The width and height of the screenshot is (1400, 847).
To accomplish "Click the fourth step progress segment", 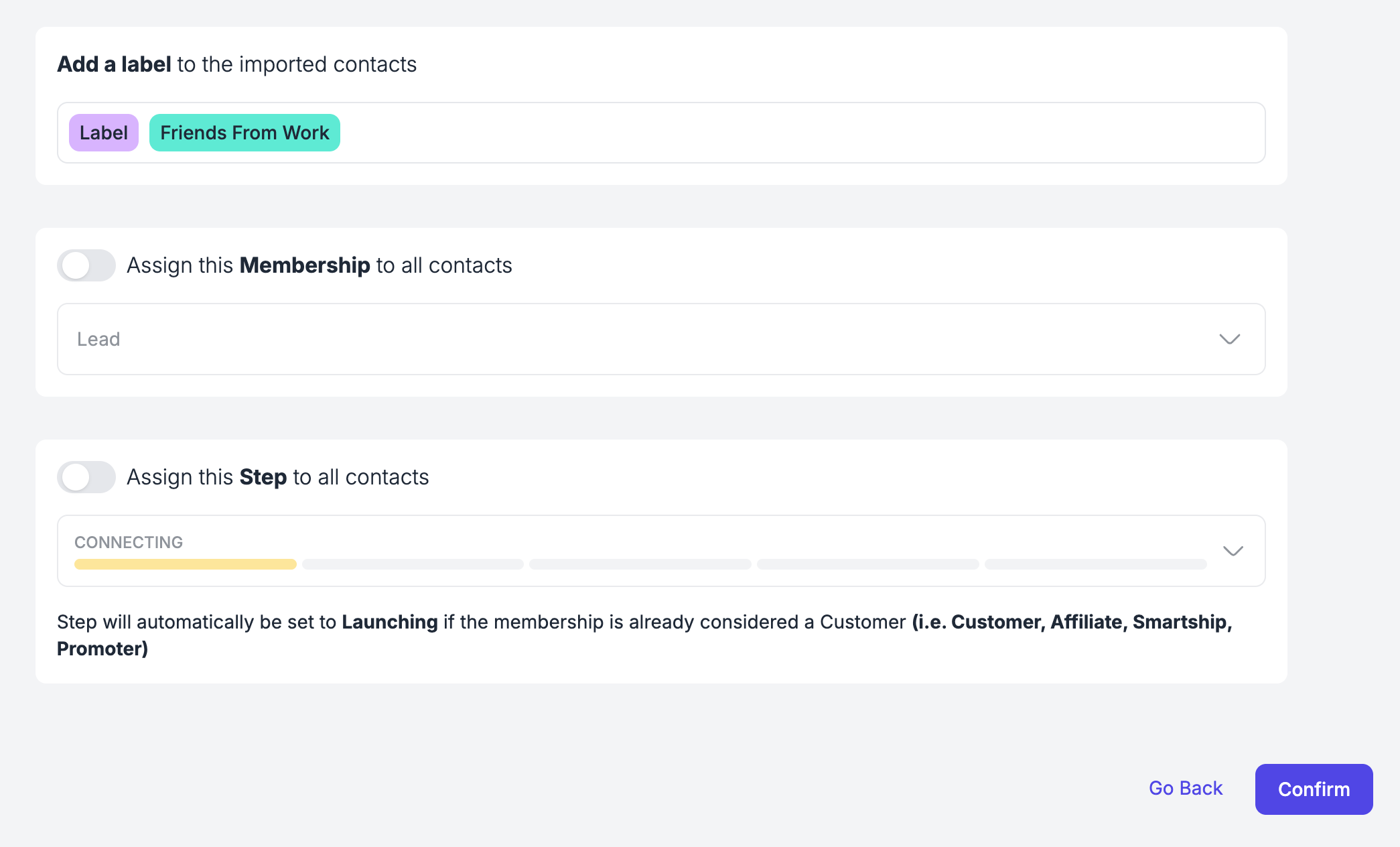I will tap(867, 564).
